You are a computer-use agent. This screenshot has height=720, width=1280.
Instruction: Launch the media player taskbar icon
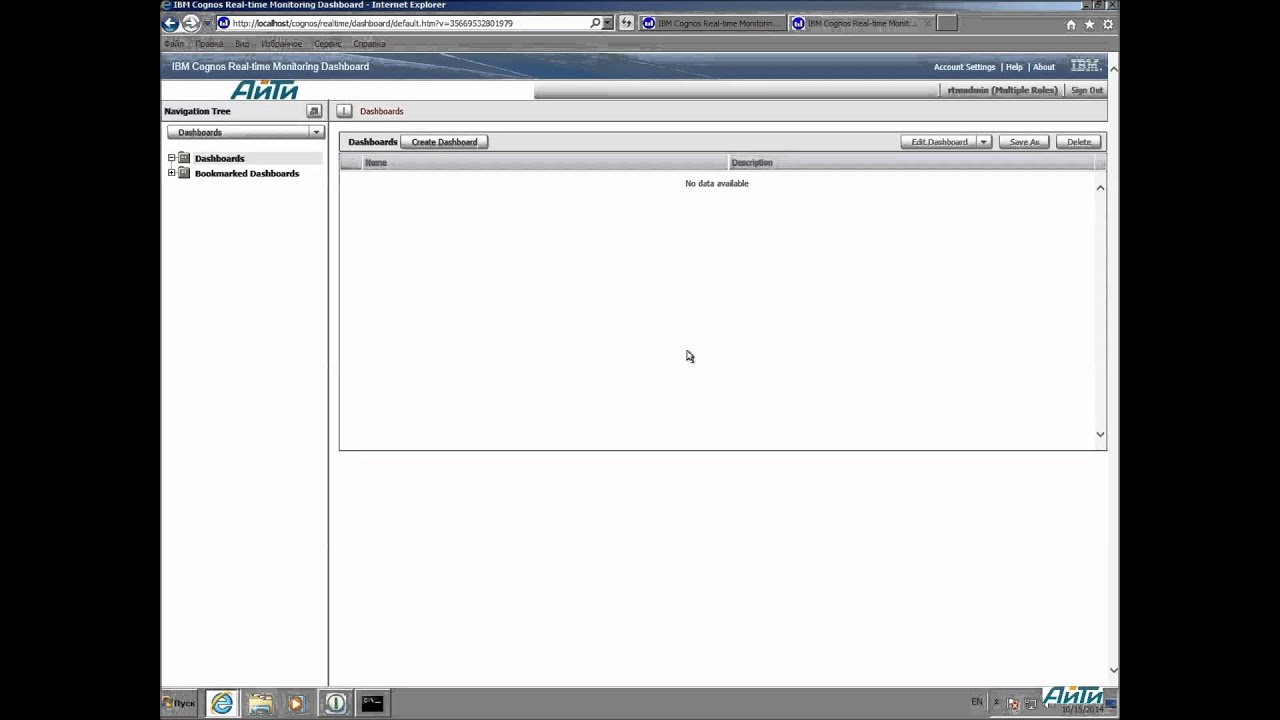(x=296, y=703)
